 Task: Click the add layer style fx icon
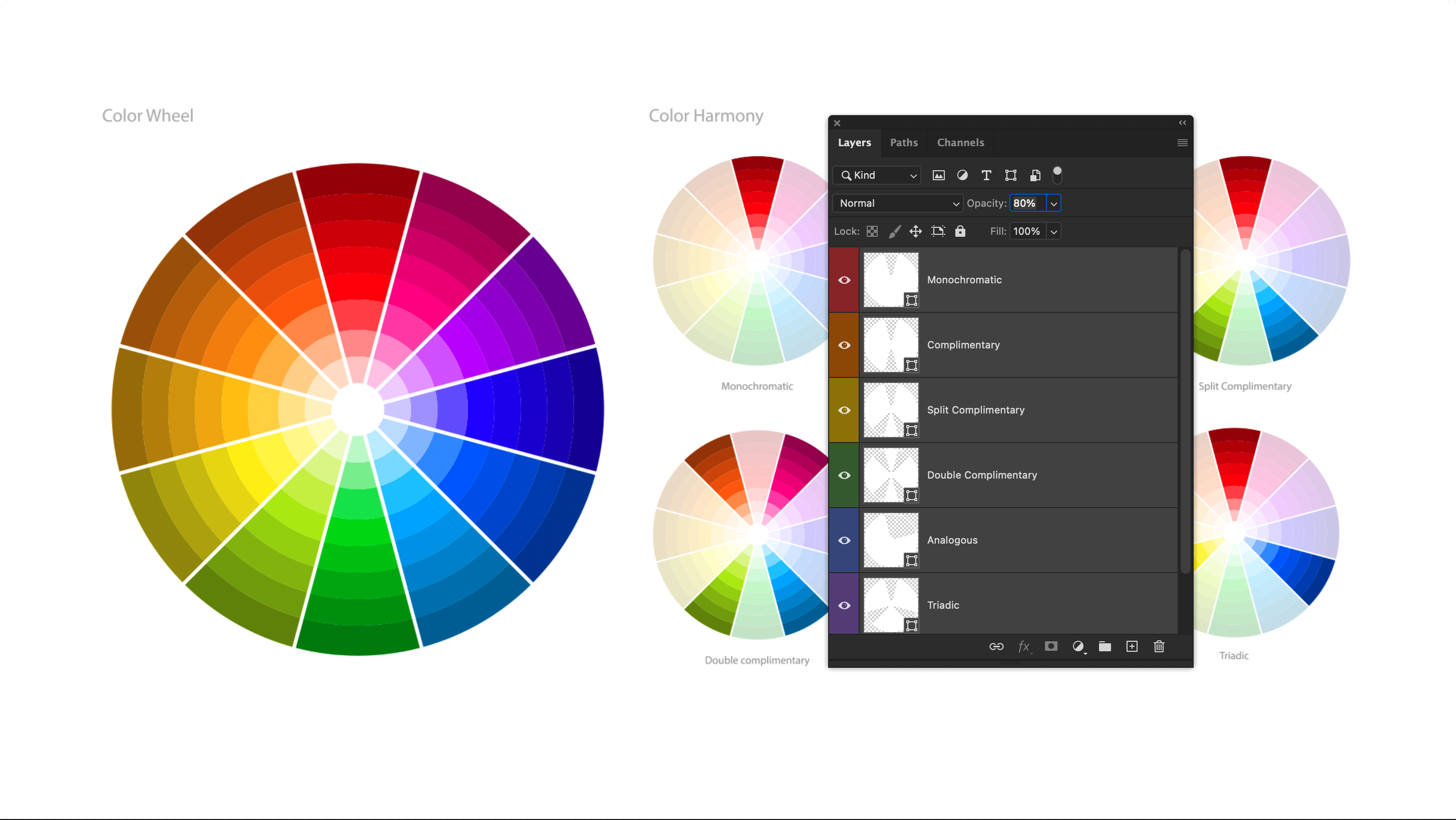(x=1023, y=646)
